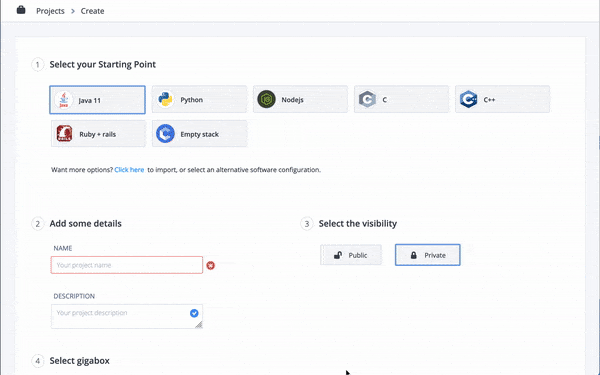
Task: Select the Empty stack option
Action: [199, 134]
